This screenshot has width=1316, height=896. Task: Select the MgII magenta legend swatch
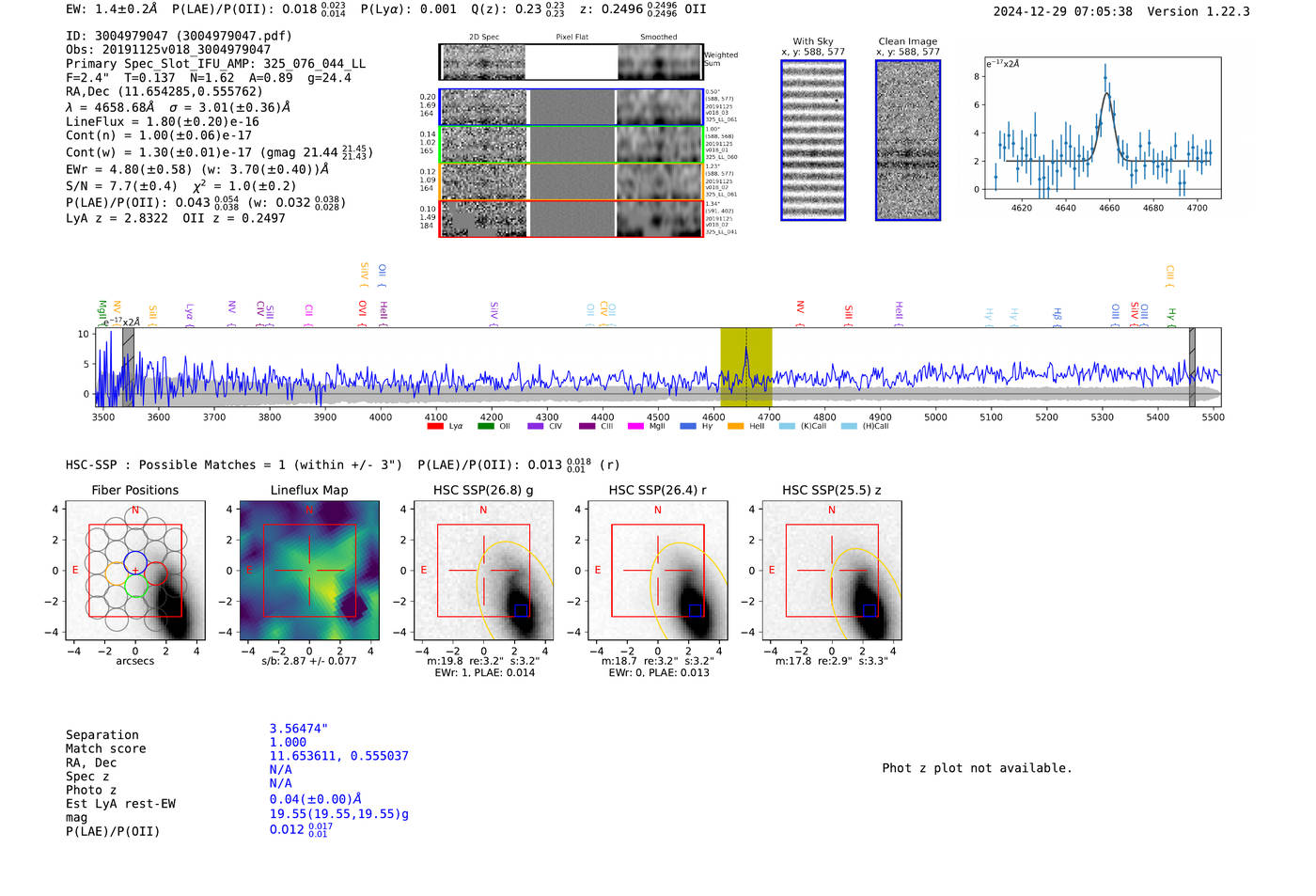tap(636, 426)
